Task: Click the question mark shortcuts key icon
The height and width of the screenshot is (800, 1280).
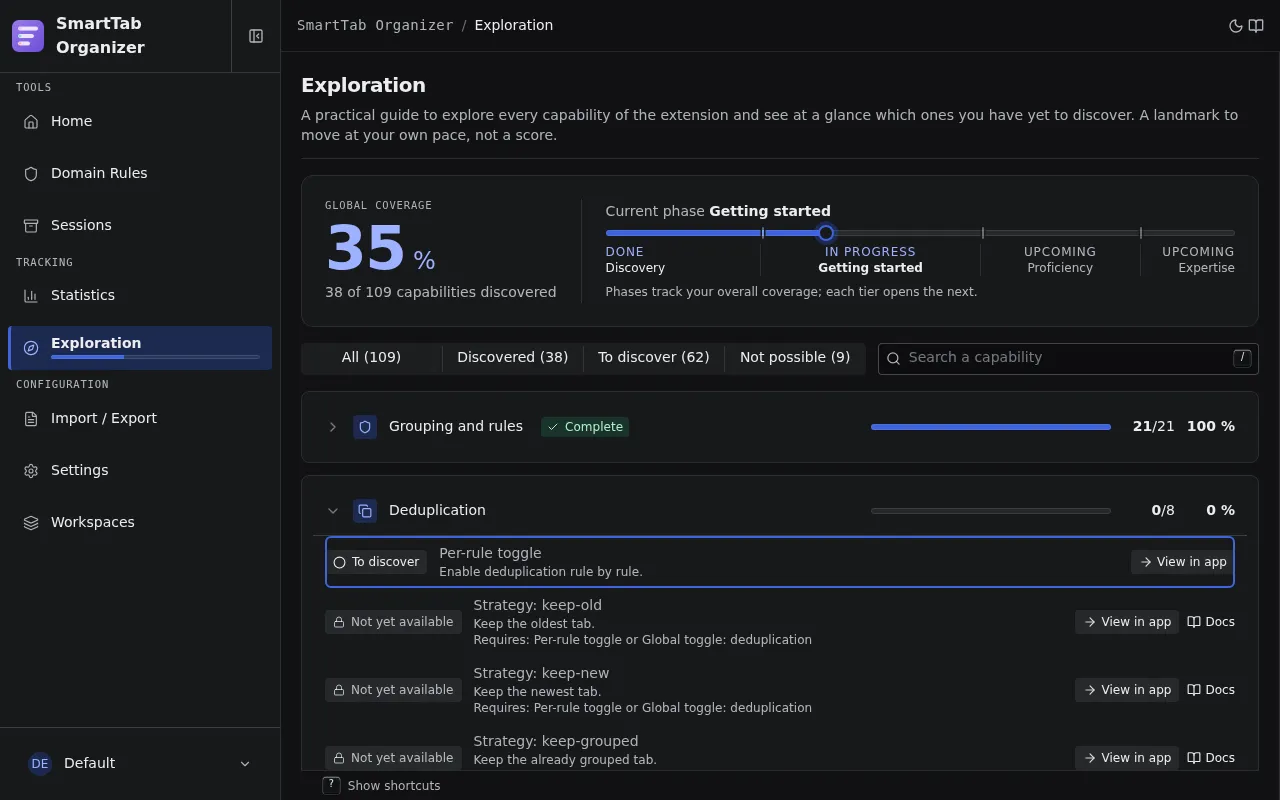Action: [332, 785]
